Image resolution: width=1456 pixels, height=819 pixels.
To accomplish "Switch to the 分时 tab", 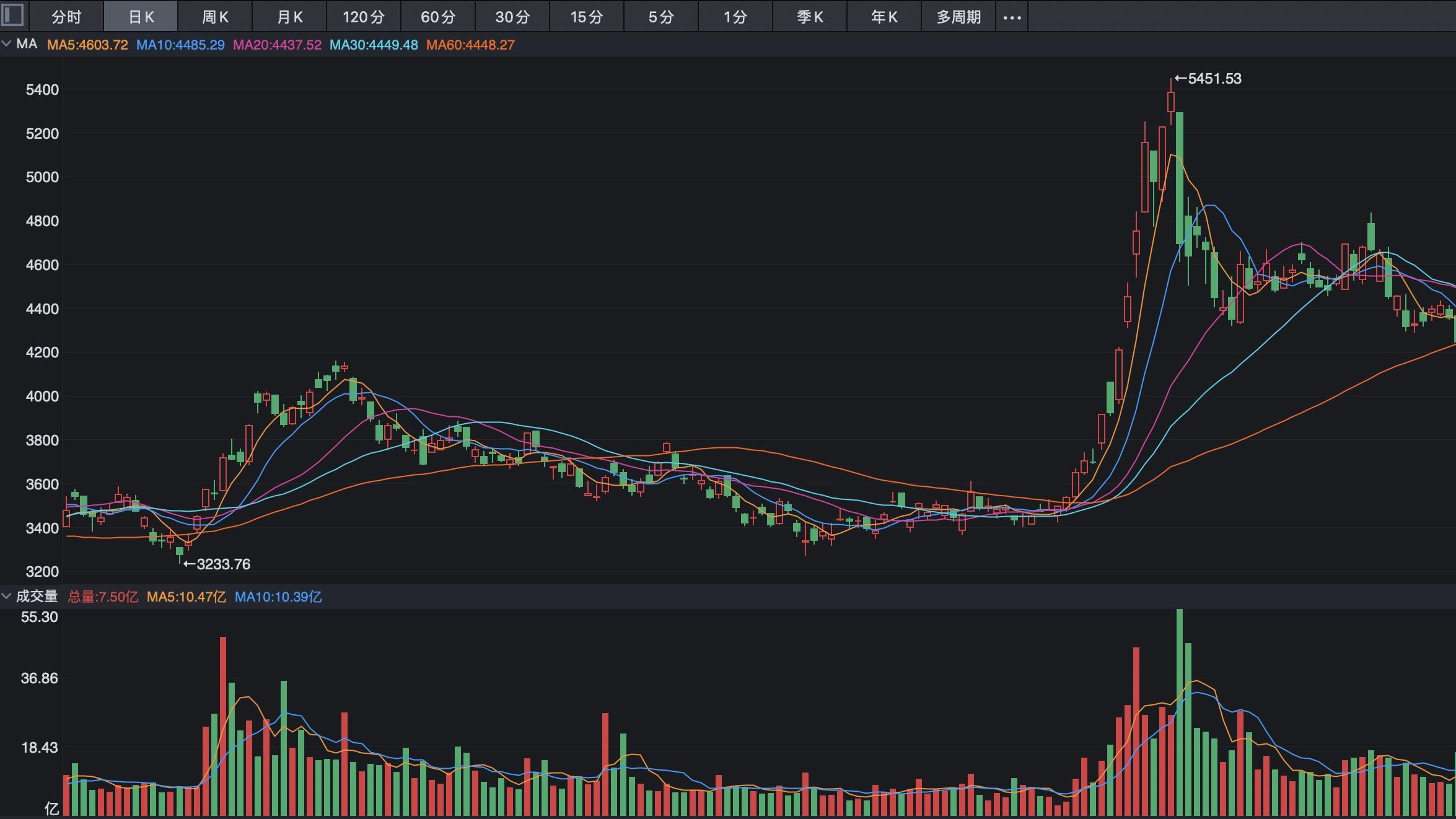I will click(x=66, y=17).
